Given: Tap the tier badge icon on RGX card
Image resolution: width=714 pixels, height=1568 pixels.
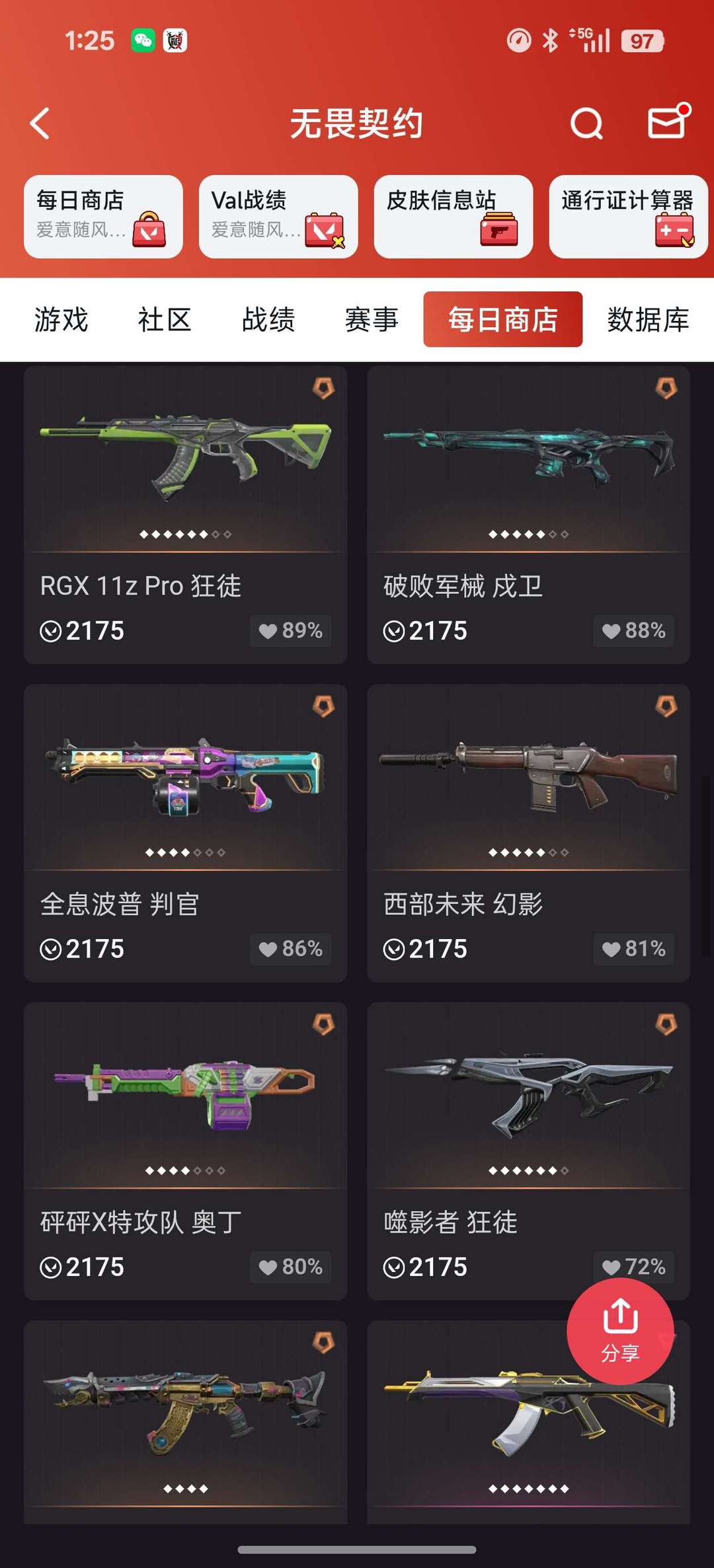Looking at the screenshot, I should pyautogui.click(x=323, y=388).
